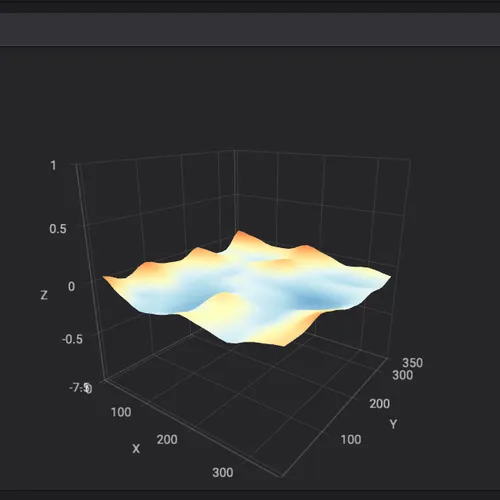Select the 300 tick on Y axis
Image resolution: width=500 pixels, height=500 pixels.
(x=402, y=375)
